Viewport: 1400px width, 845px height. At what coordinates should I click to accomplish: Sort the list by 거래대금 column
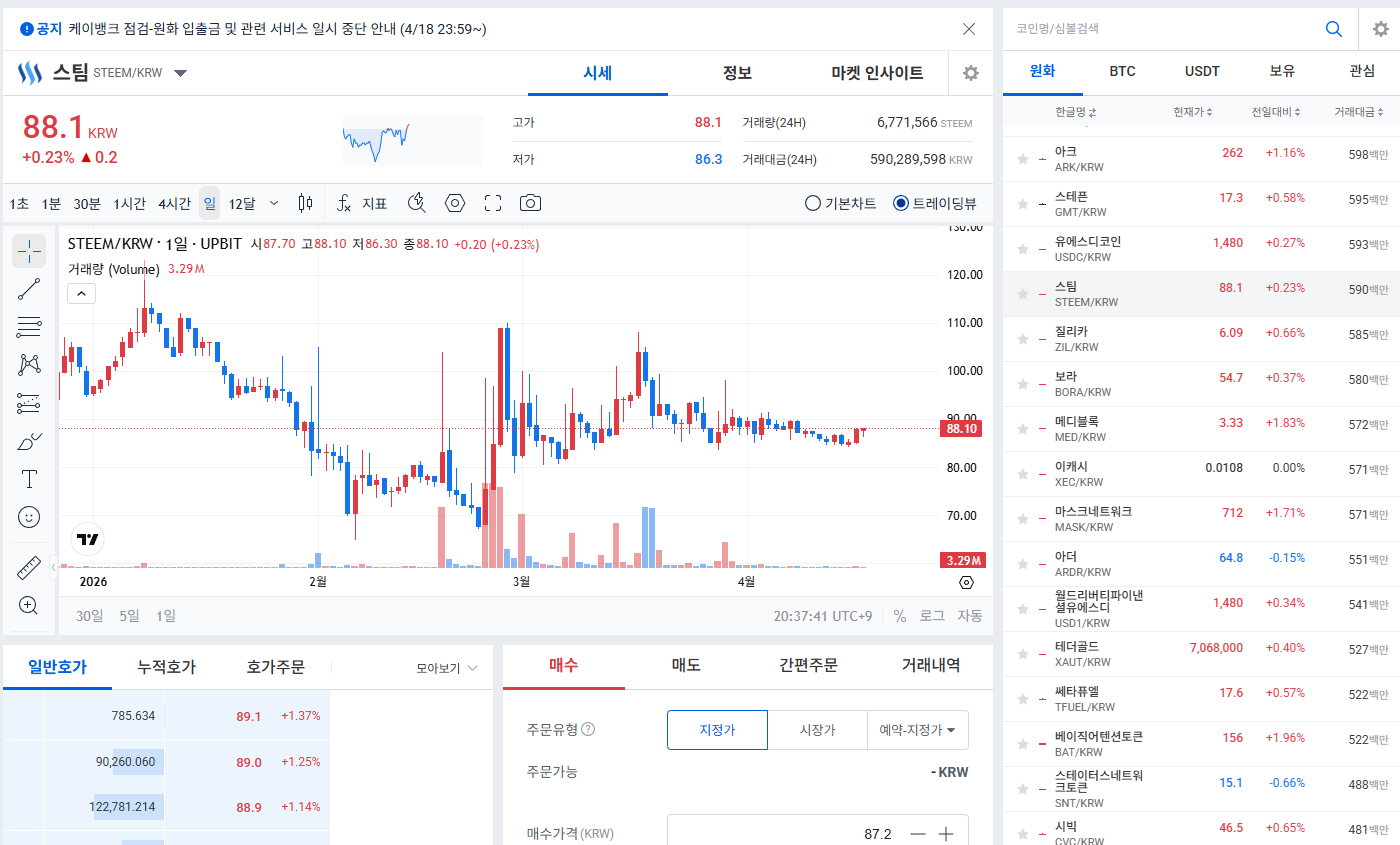[x=1360, y=112]
